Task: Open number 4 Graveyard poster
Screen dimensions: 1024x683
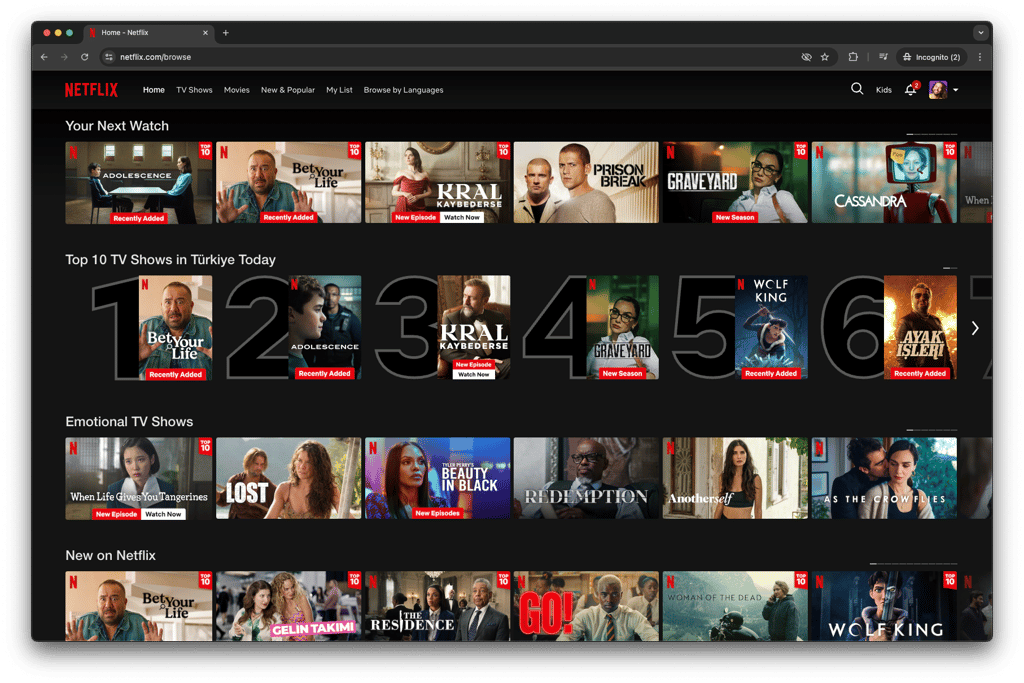Action: 622,328
